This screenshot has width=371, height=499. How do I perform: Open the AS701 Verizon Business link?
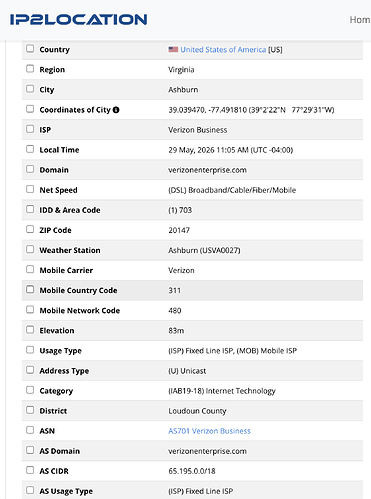(209, 431)
